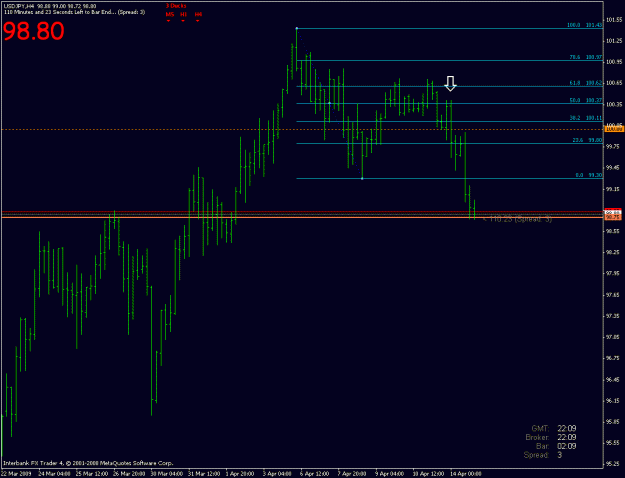Click the 101.25 price axis label

click(614, 41)
